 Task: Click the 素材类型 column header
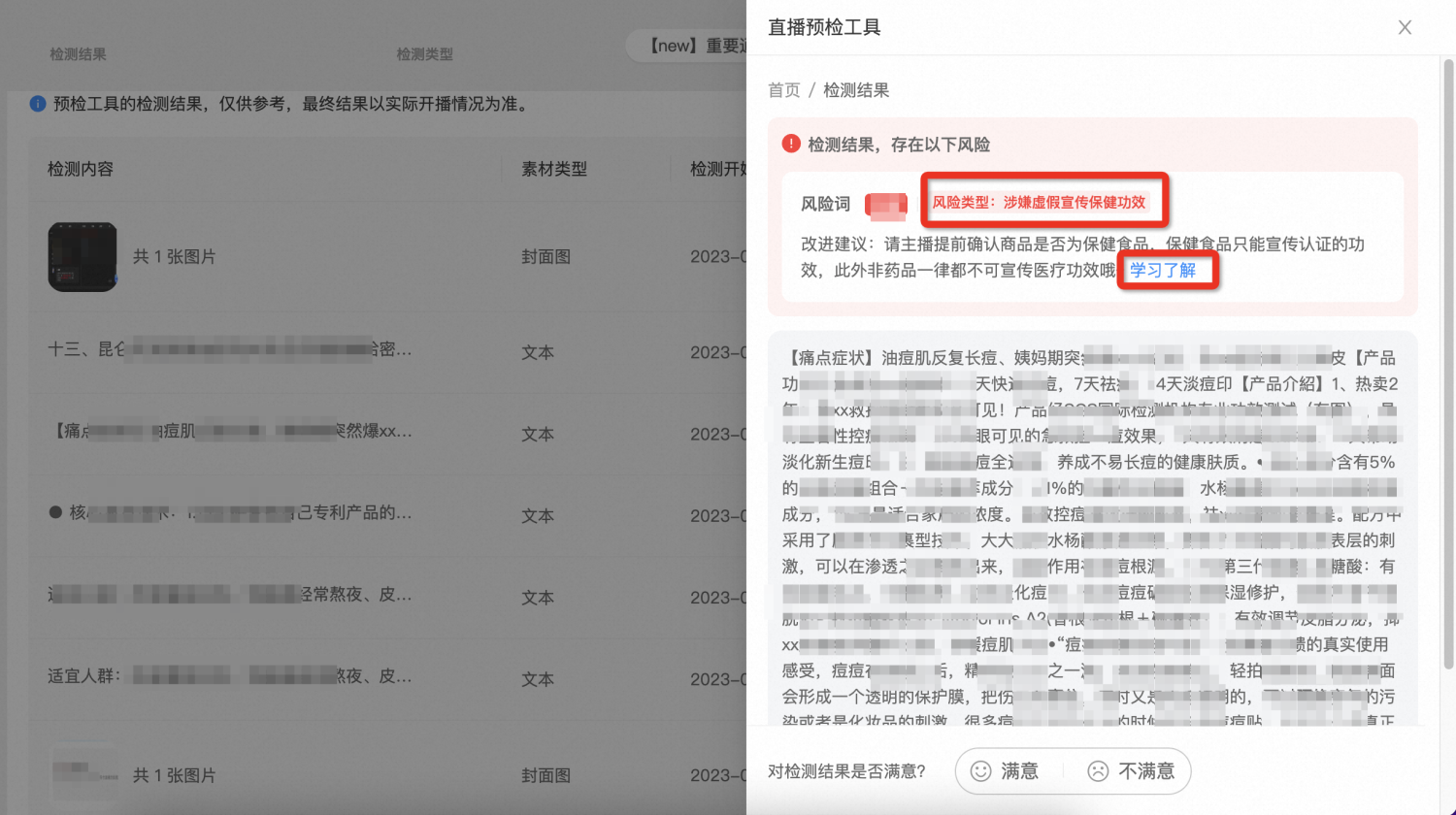[554, 169]
